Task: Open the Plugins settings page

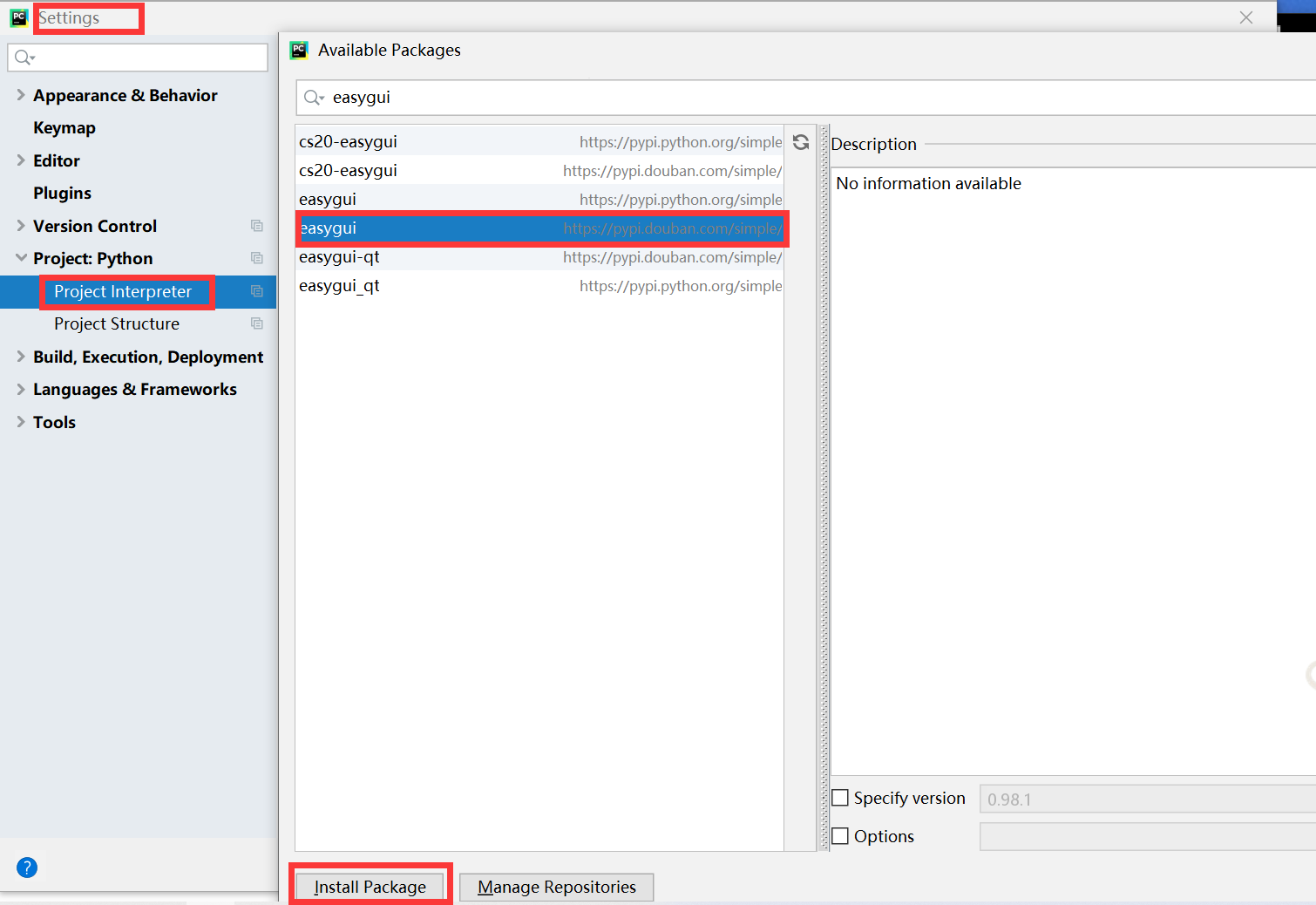Action: tap(61, 193)
